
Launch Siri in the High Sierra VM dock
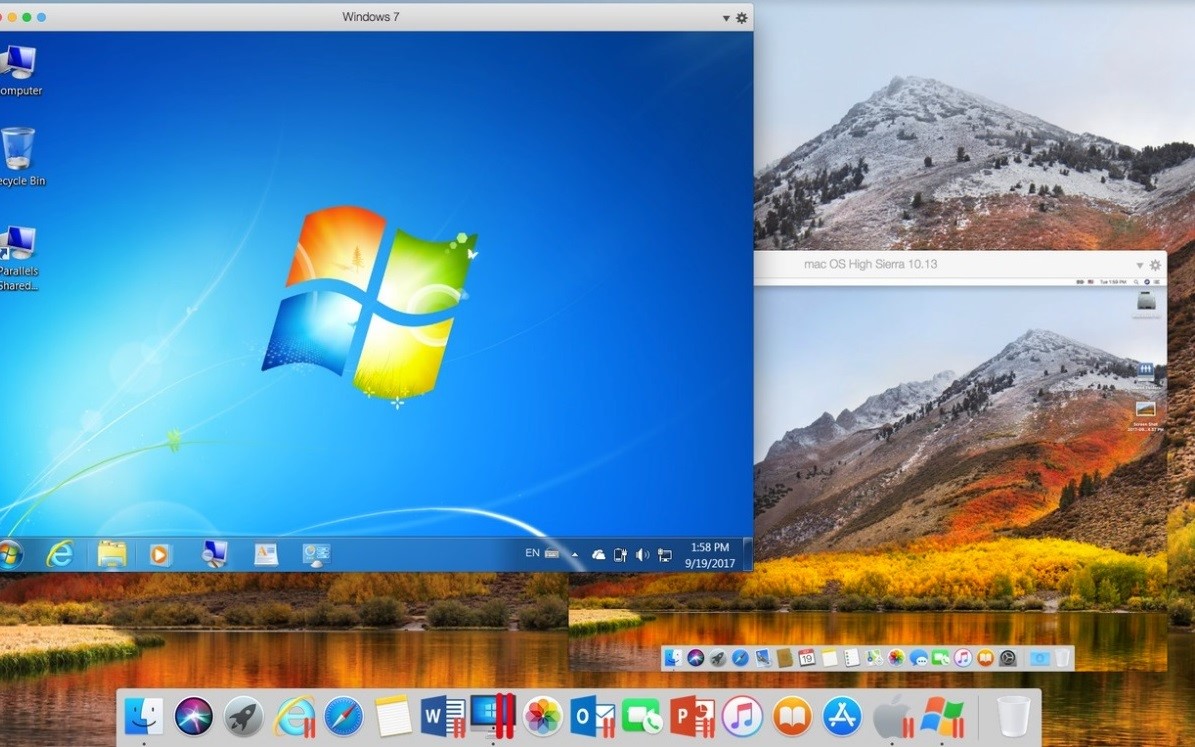click(x=695, y=658)
